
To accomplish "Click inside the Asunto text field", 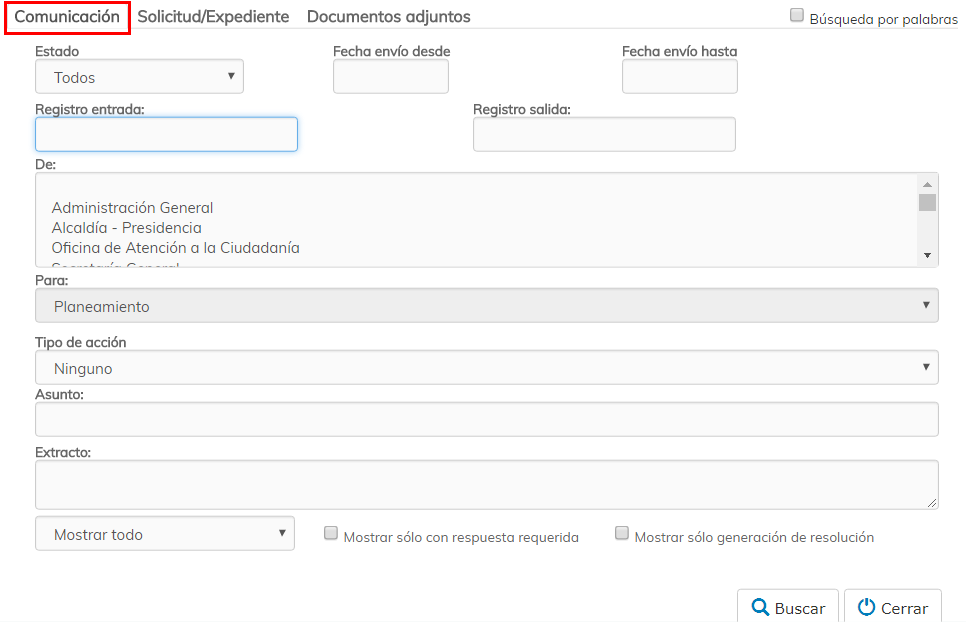I will (486, 420).
